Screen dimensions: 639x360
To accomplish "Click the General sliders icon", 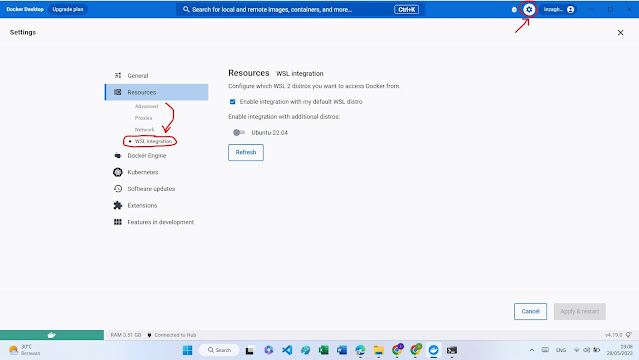I will pos(118,75).
